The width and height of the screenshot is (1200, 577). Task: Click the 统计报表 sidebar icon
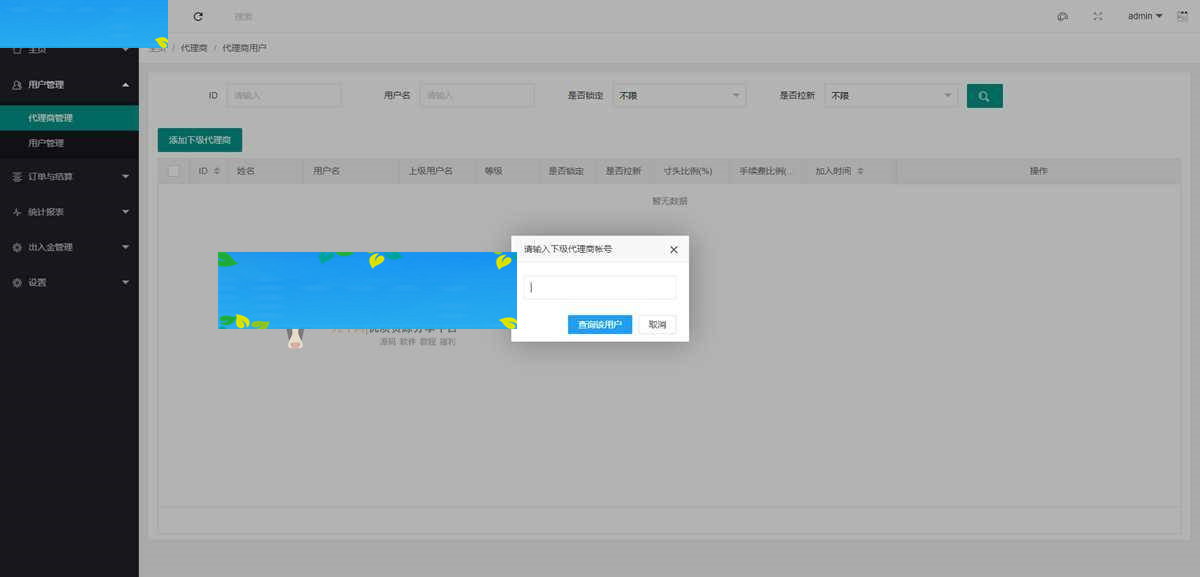pyautogui.click(x=16, y=212)
